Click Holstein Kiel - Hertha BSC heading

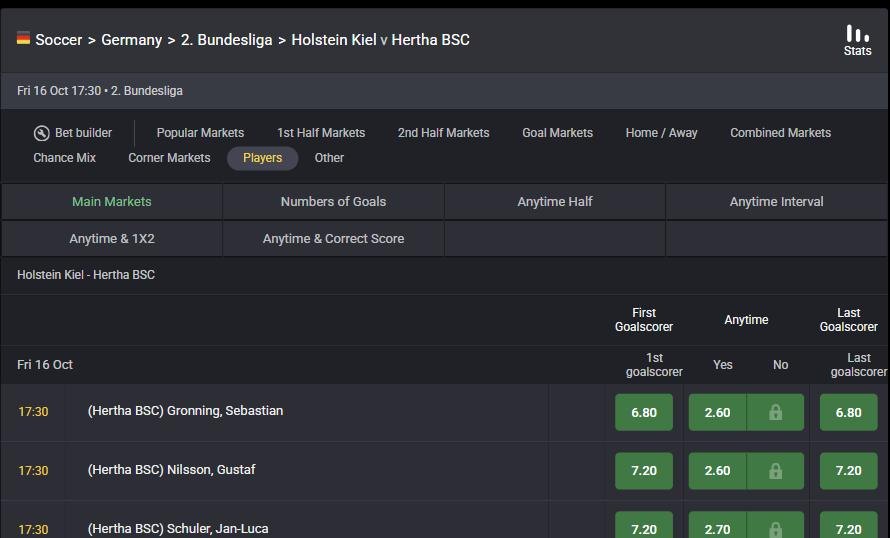(86, 275)
